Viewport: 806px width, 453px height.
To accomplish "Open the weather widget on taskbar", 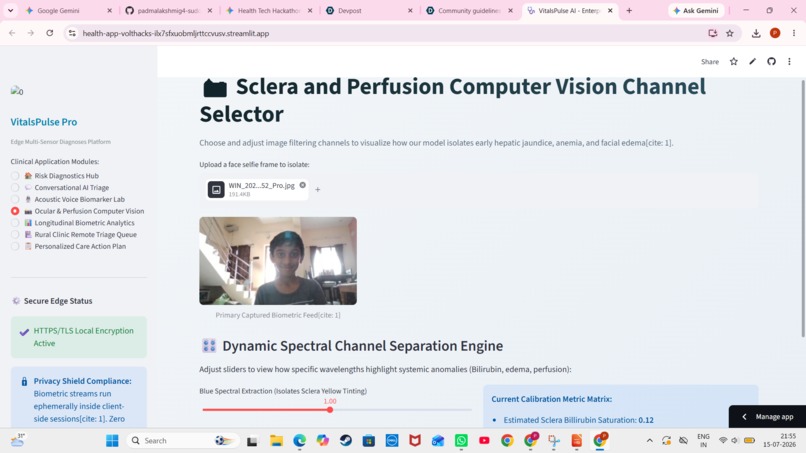I will click(17, 440).
